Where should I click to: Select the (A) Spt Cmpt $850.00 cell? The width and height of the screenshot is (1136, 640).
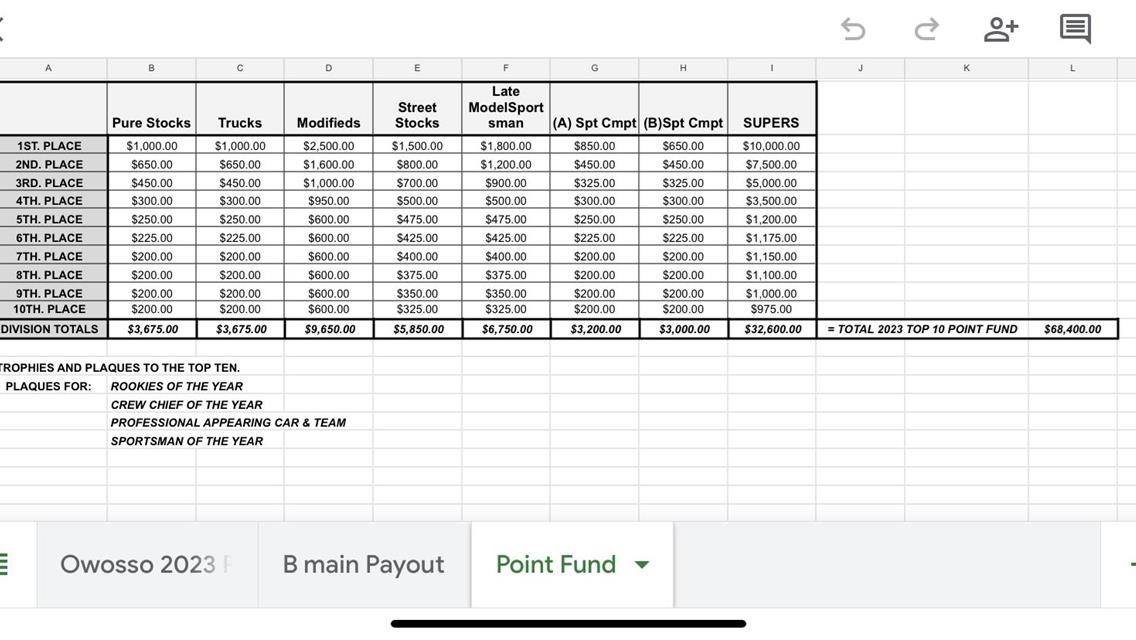point(594,146)
